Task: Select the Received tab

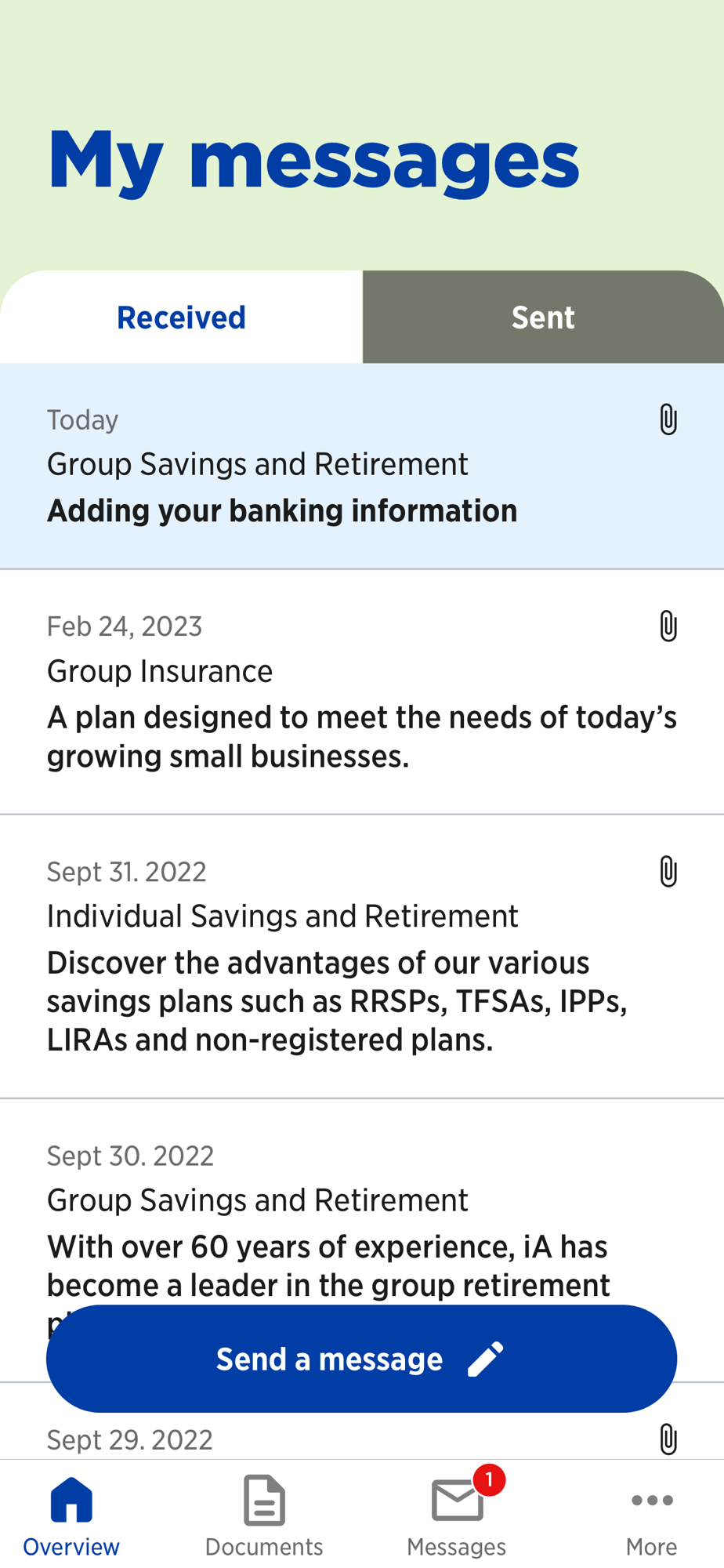Action: click(181, 318)
